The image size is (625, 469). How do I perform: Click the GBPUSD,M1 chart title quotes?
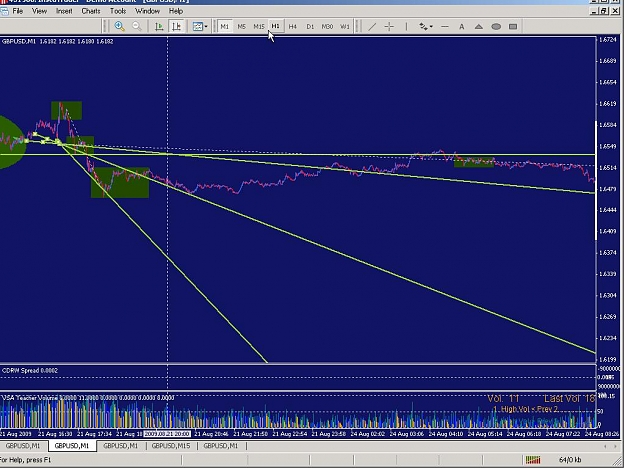coord(57,41)
